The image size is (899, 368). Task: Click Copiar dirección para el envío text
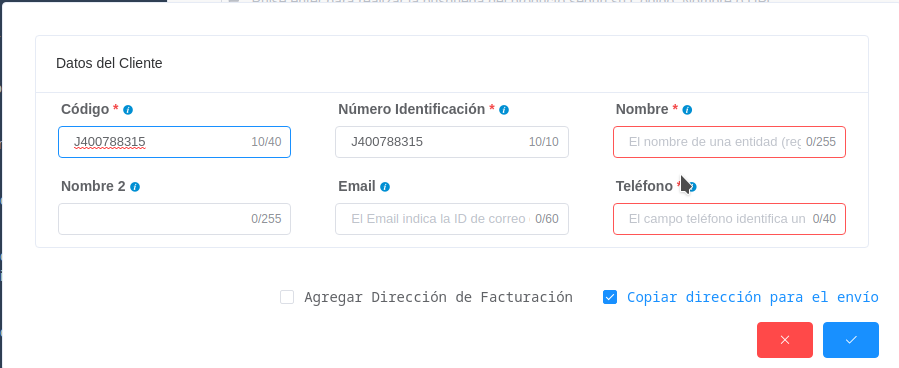tap(753, 297)
